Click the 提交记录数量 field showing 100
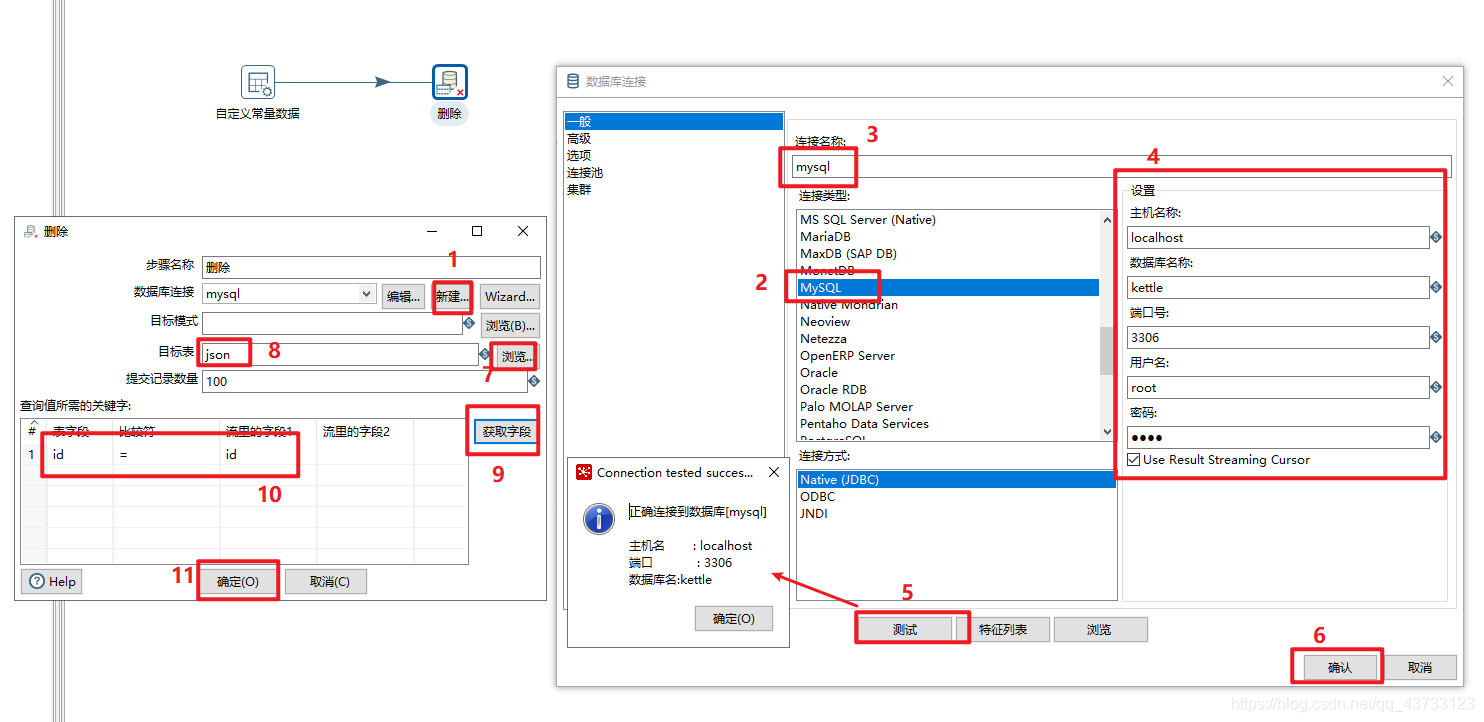Image resolution: width=1484 pixels, height=722 pixels. [x=364, y=381]
